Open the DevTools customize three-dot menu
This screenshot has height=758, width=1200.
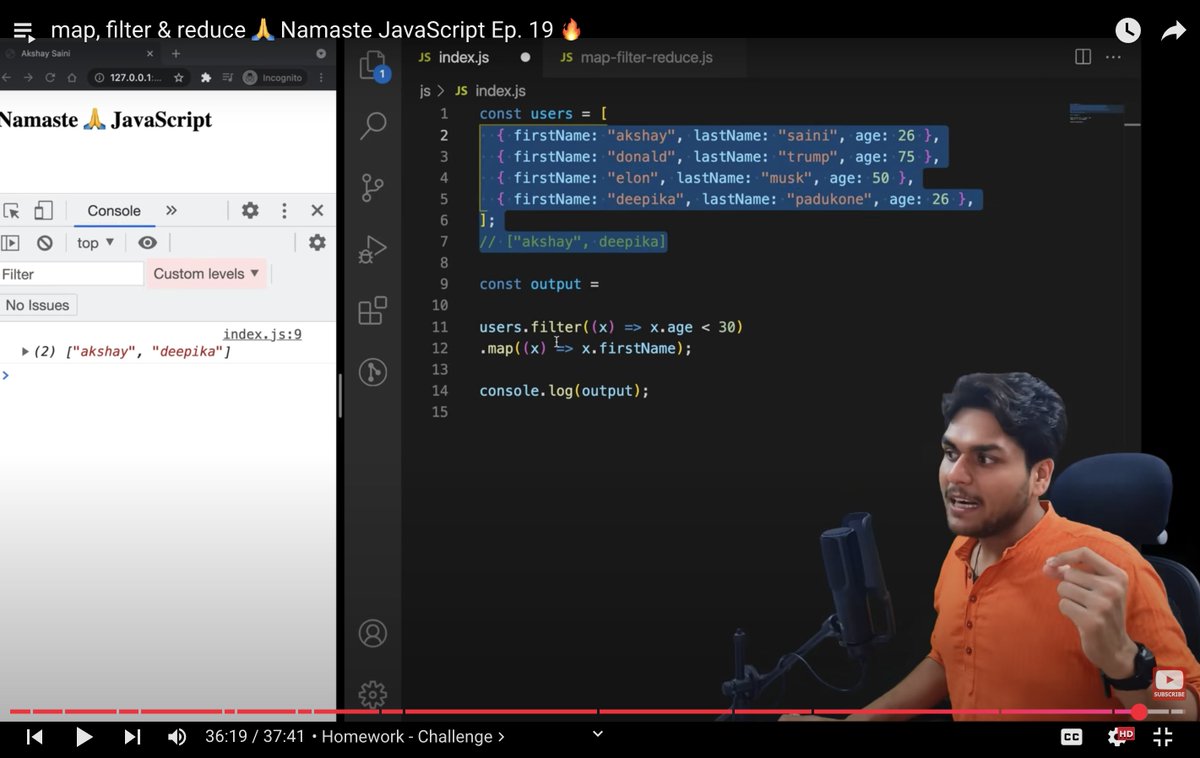pos(284,210)
